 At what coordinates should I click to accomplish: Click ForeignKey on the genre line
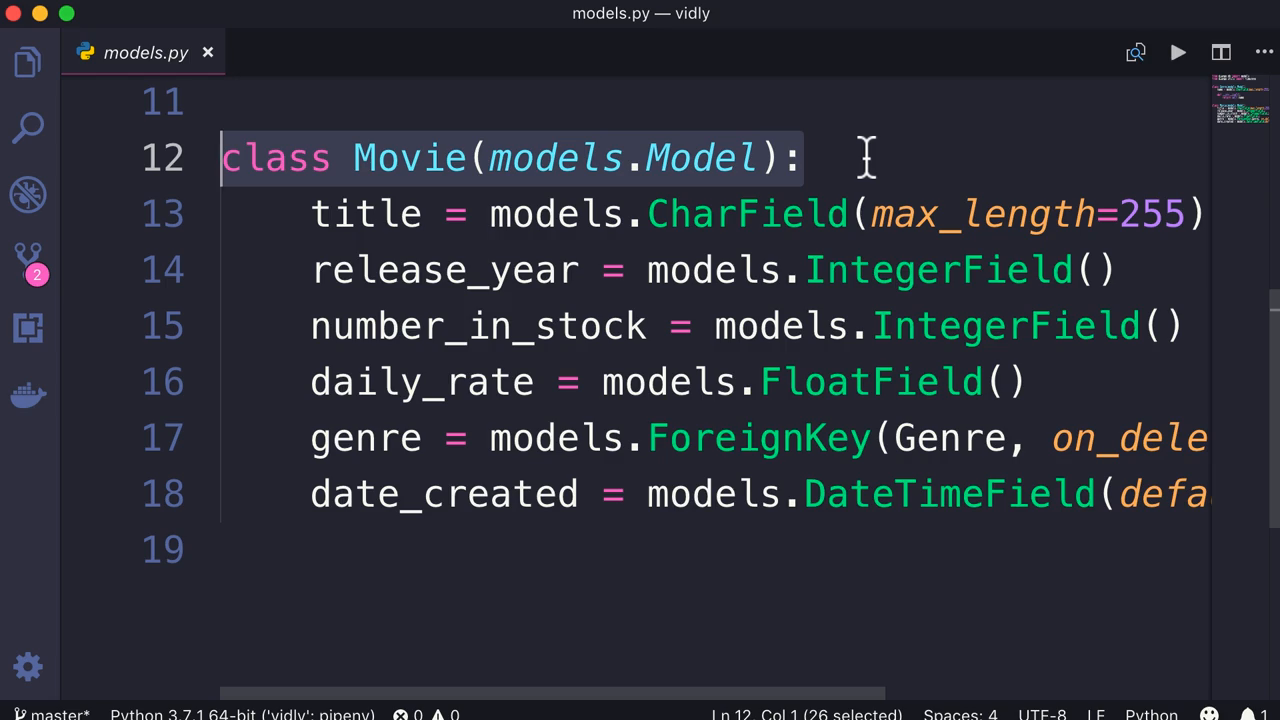coord(759,438)
